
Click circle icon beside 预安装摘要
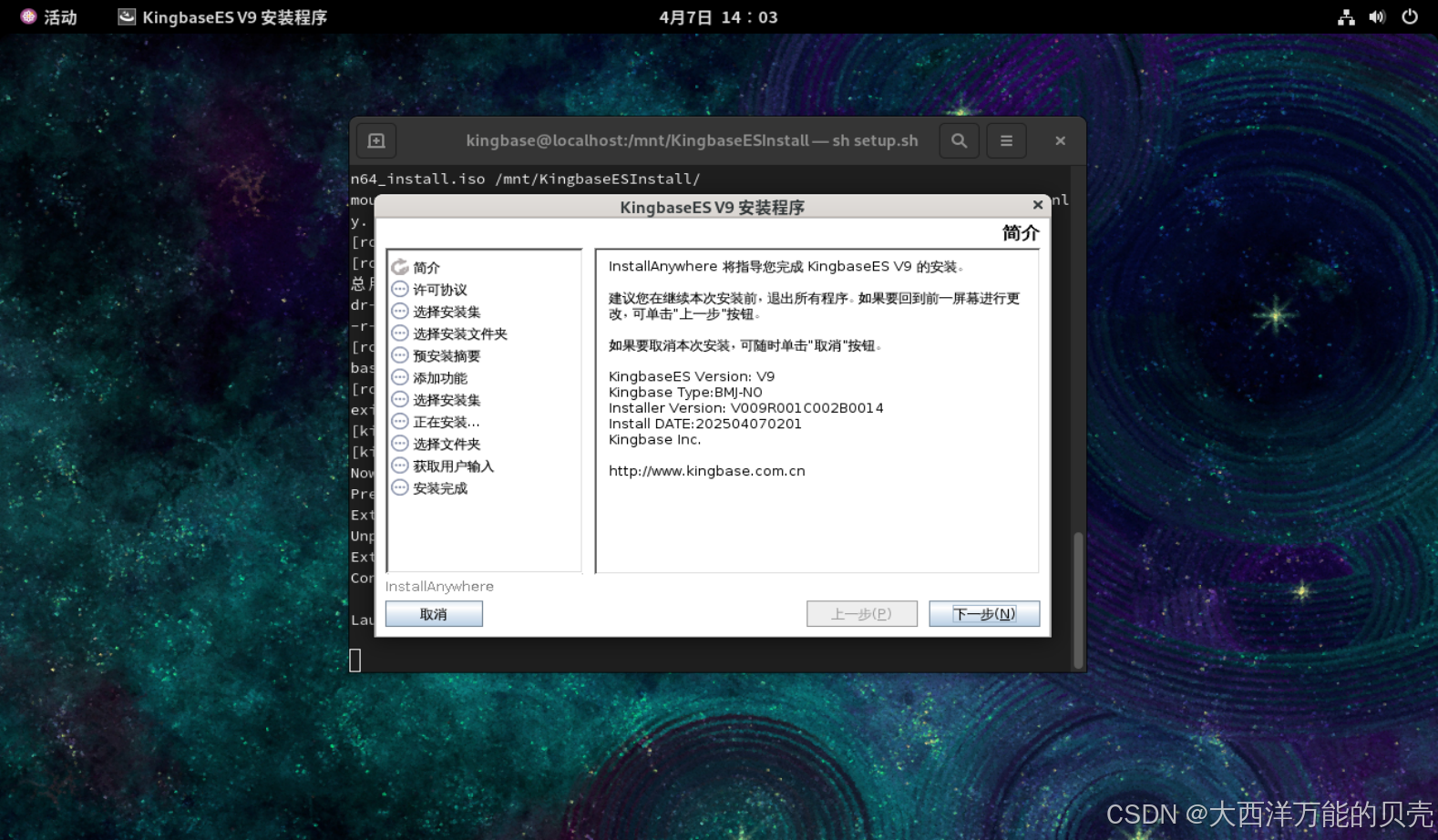(x=400, y=355)
